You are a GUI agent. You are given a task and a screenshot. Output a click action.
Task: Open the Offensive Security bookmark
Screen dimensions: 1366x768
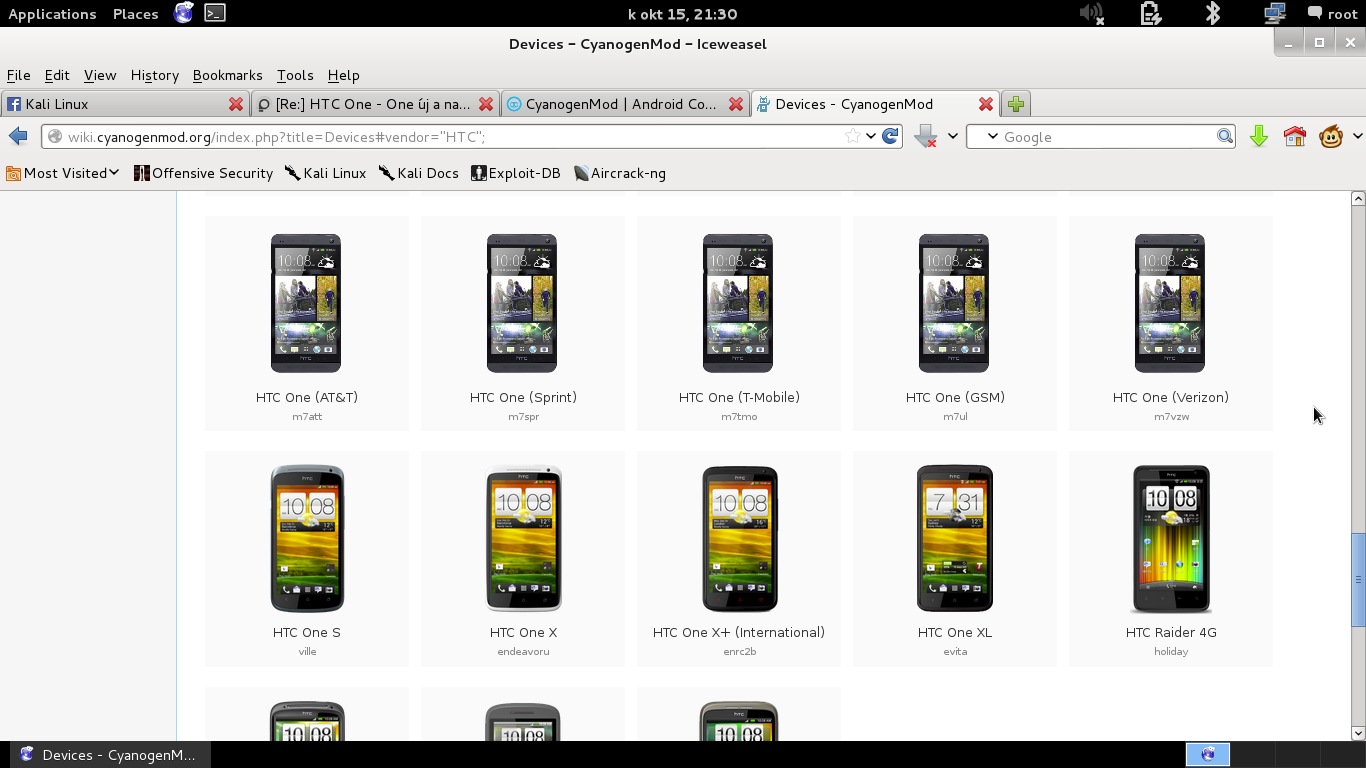(x=203, y=173)
